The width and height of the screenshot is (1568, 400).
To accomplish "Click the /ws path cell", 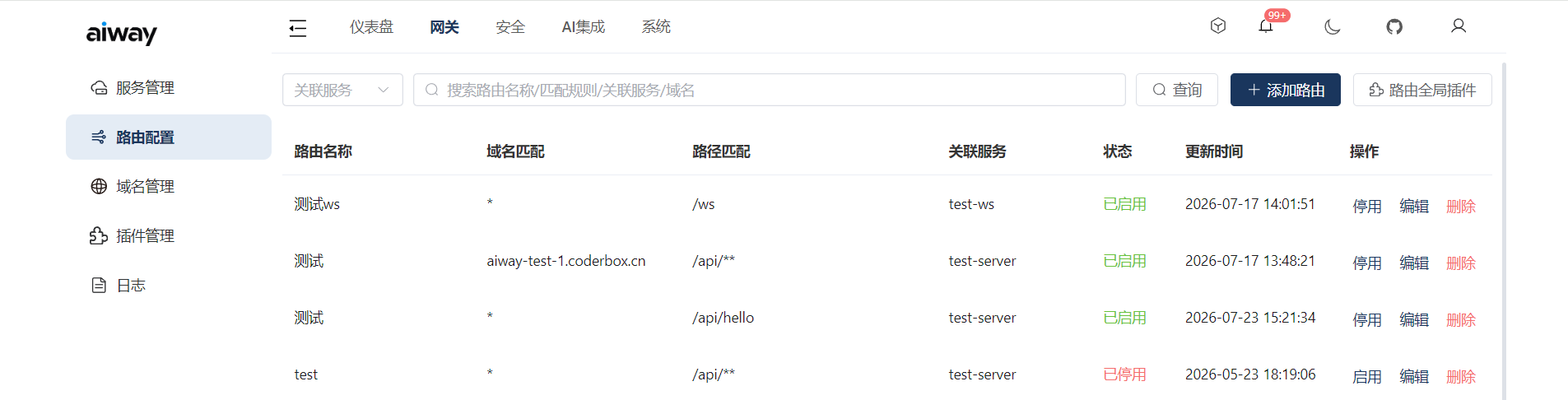I will (x=704, y=204).
